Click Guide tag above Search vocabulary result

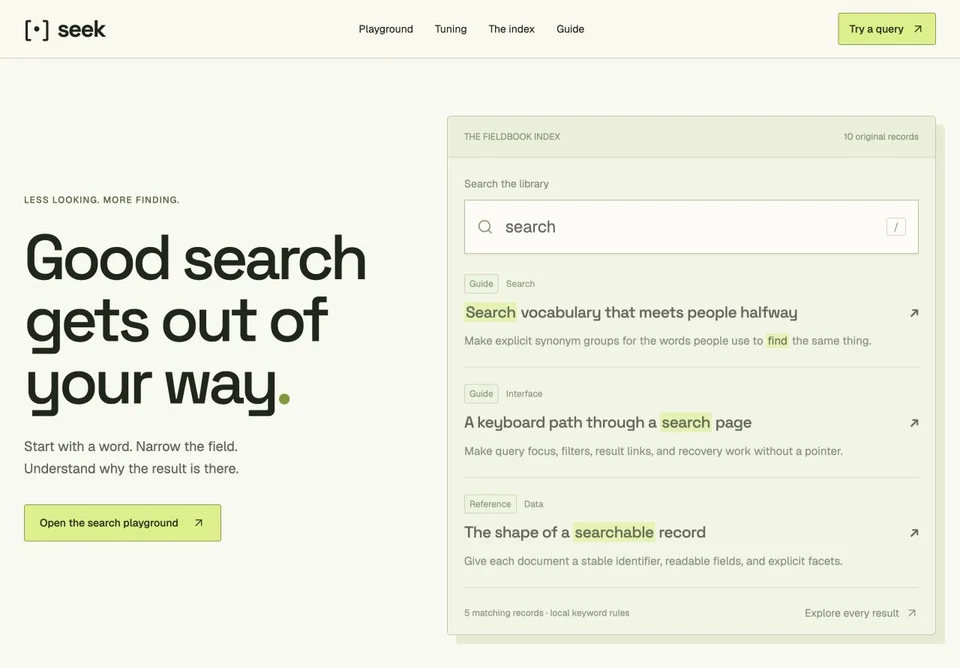pos(481,283)
